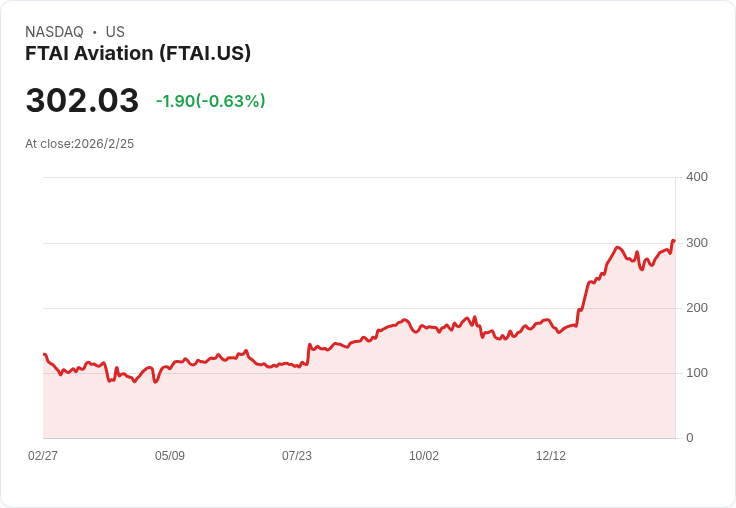Viewport: 736px width, 508px height.
Task: Select the 02/27 date on the x-axis
Action: point(43,456)
